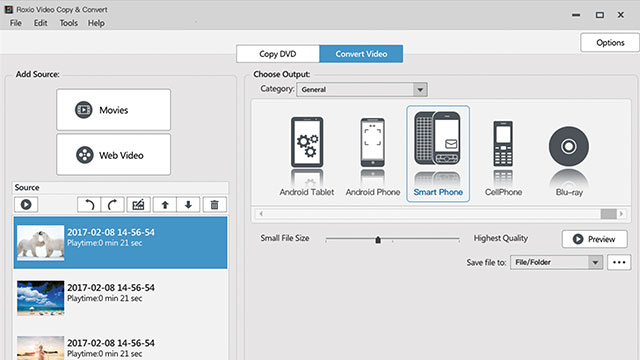Move selected source up in list
The image size is (640, 360).
pos(165,204)
